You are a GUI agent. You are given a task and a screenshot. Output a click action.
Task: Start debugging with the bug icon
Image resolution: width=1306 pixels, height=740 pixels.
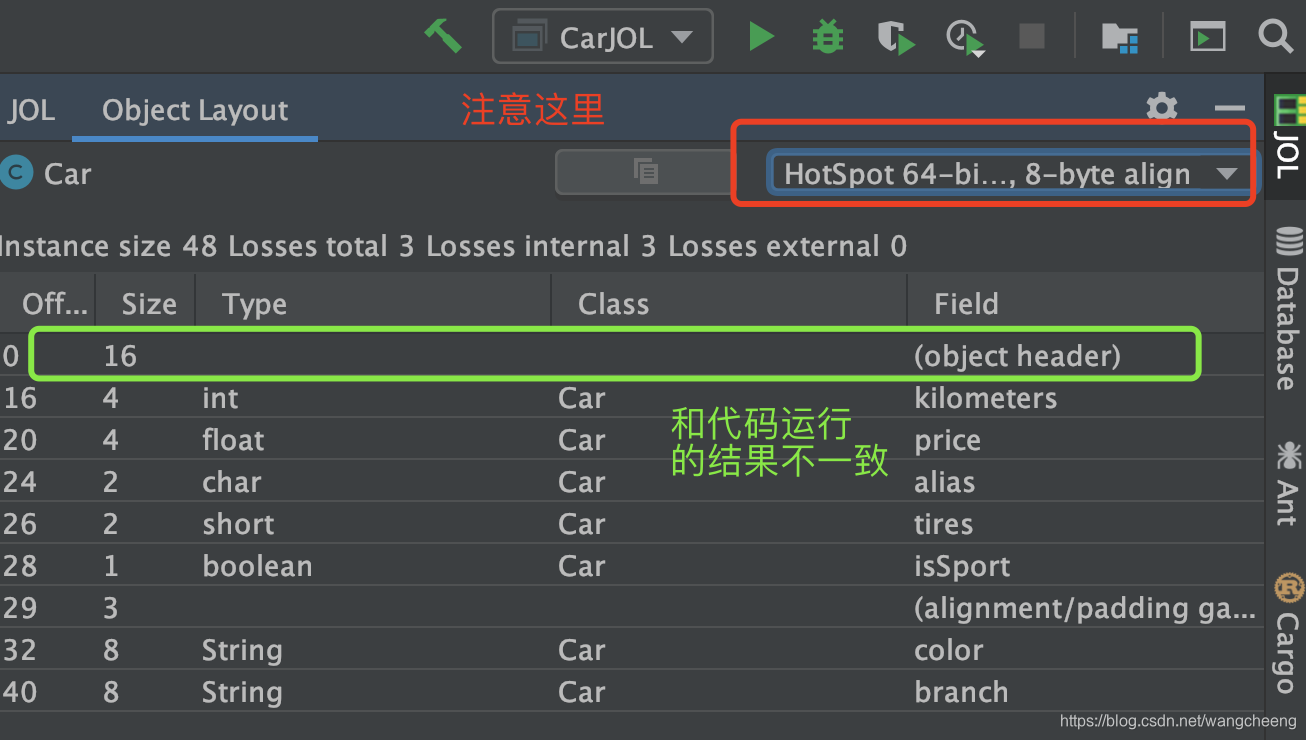[x=827, y=37]
